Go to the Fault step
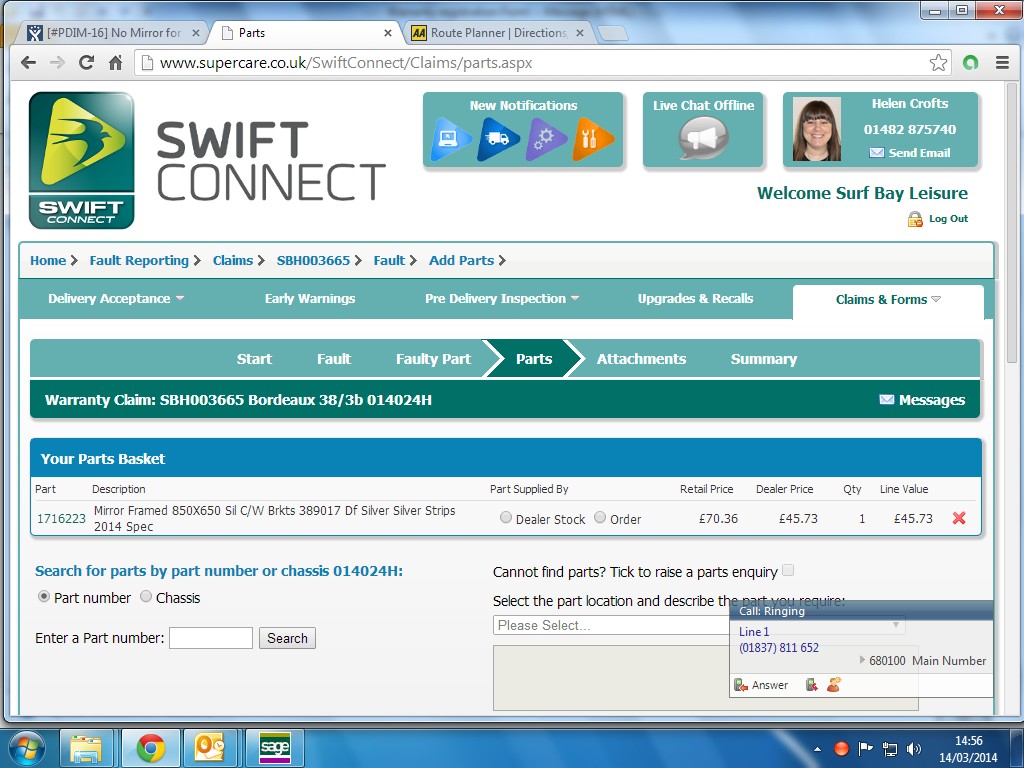 tap(334, 359)
